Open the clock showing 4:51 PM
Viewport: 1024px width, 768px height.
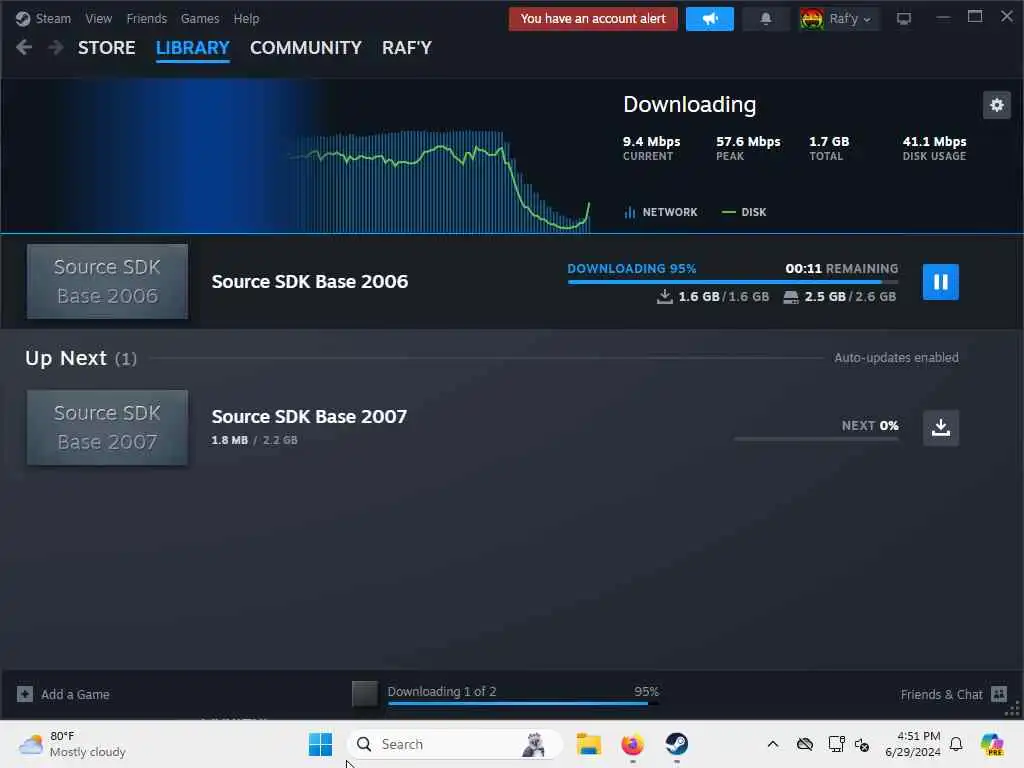(x=913, y=744)
